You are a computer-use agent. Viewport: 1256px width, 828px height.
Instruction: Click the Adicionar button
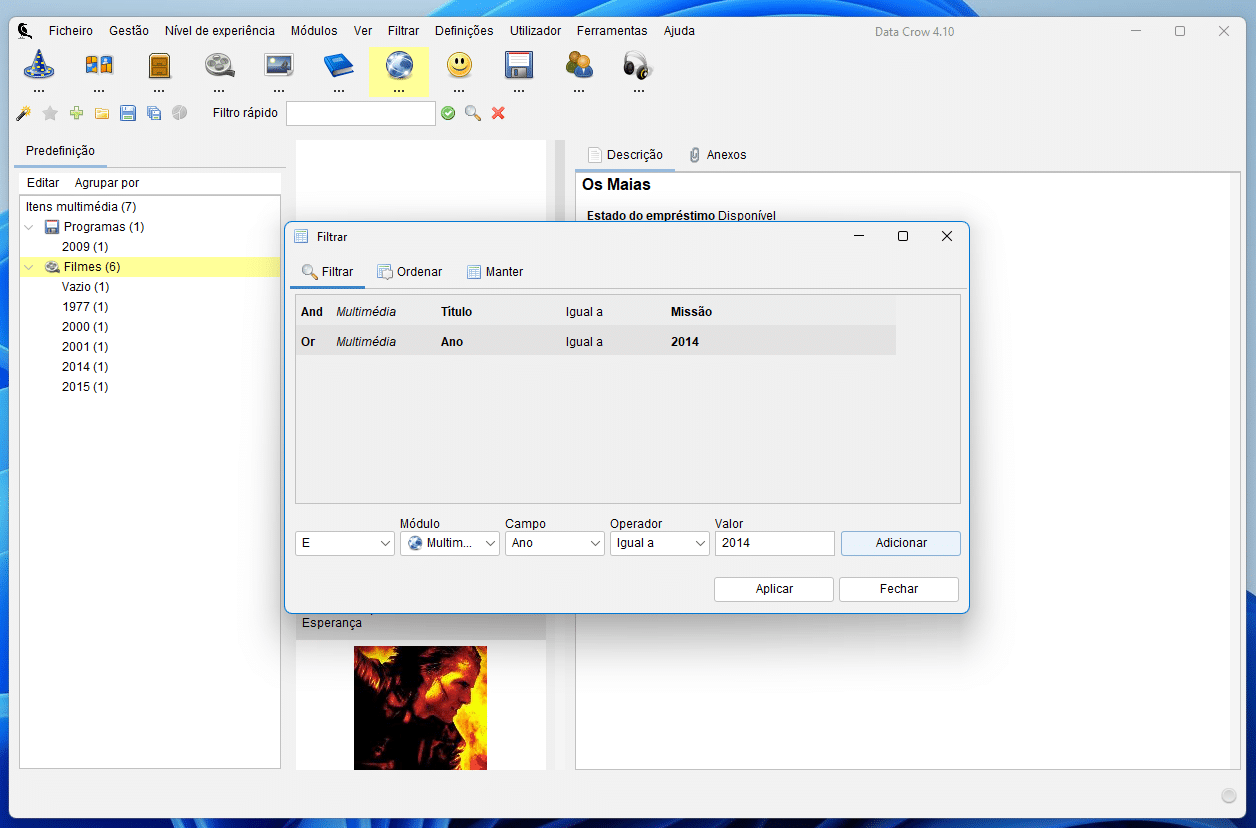click(x=900, y=543)
